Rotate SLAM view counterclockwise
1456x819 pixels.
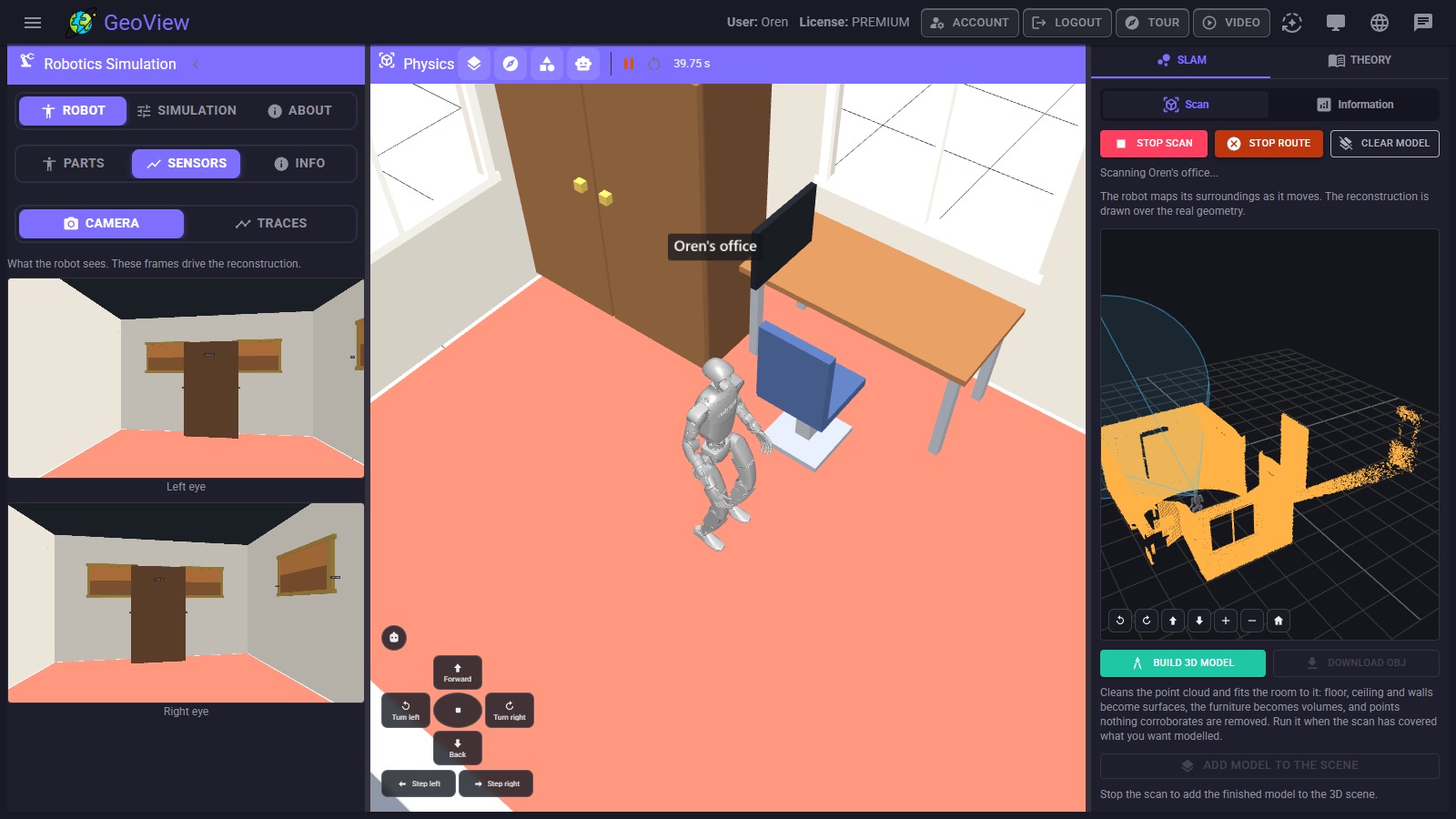(1120, 621)
